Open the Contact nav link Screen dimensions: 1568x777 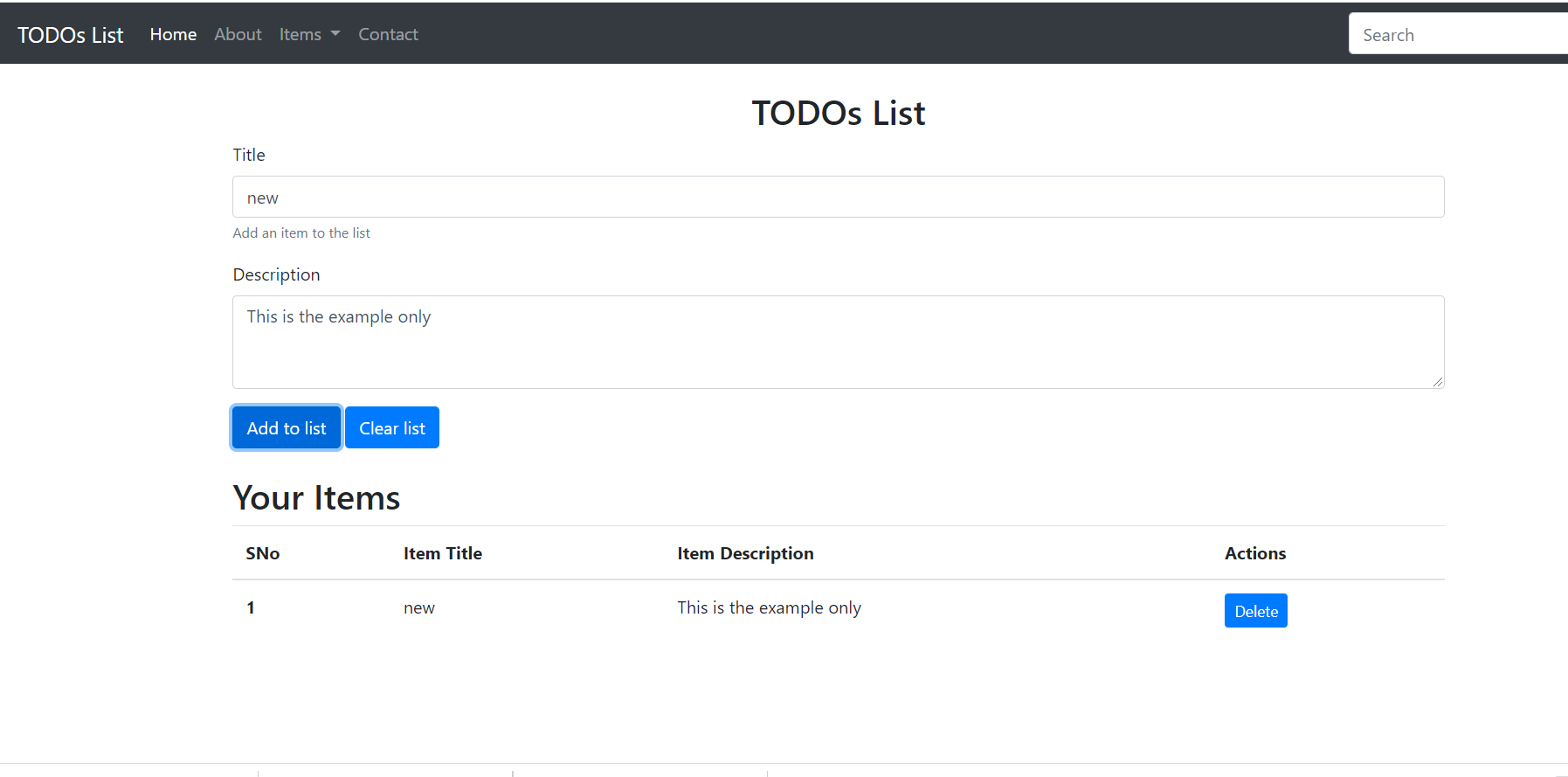pyautogui.click(x=388, y=34)
